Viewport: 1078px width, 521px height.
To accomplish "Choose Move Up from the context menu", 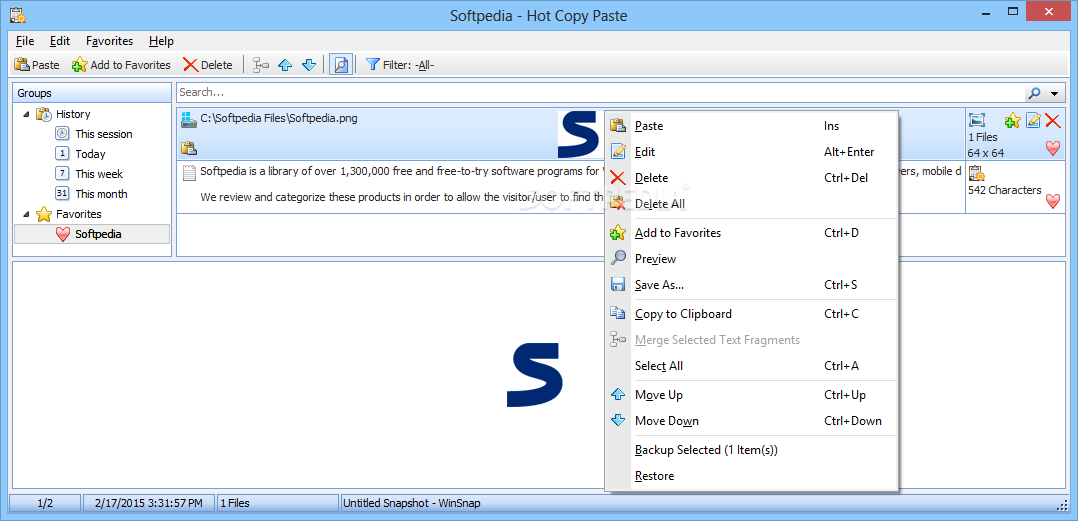I will point(751,395).
